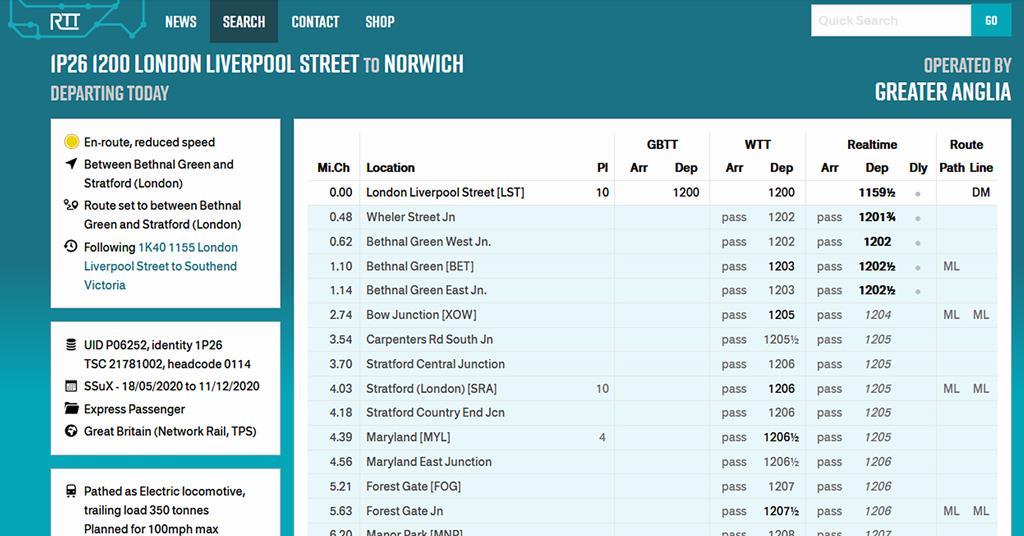This screenshot has height=536, width=1024.
Task: Click Forest Gate [FOG] location
Action: coord(413,486)
